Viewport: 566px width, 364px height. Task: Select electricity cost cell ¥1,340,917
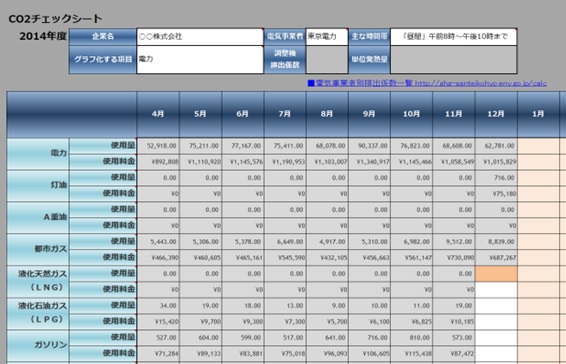click(x=369, y=162)
